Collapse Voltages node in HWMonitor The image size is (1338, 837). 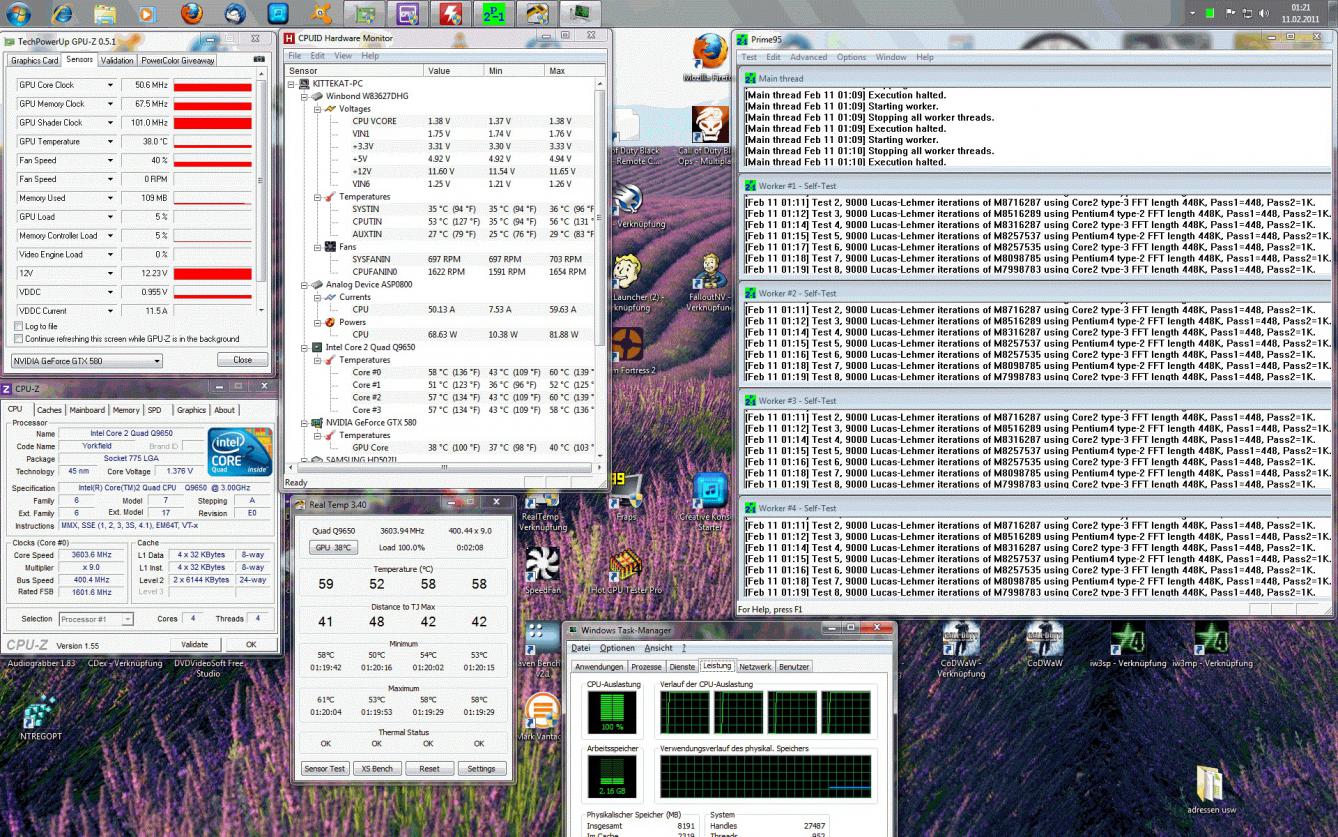(318, 109)
